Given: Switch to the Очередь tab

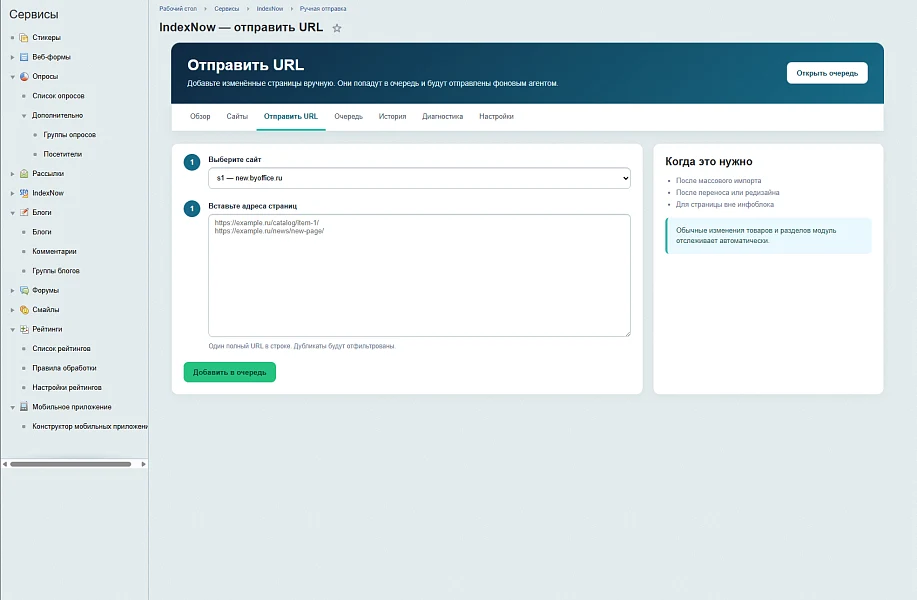Looking at the screenshot, I should pyautogui.click(x=348, y=116).
